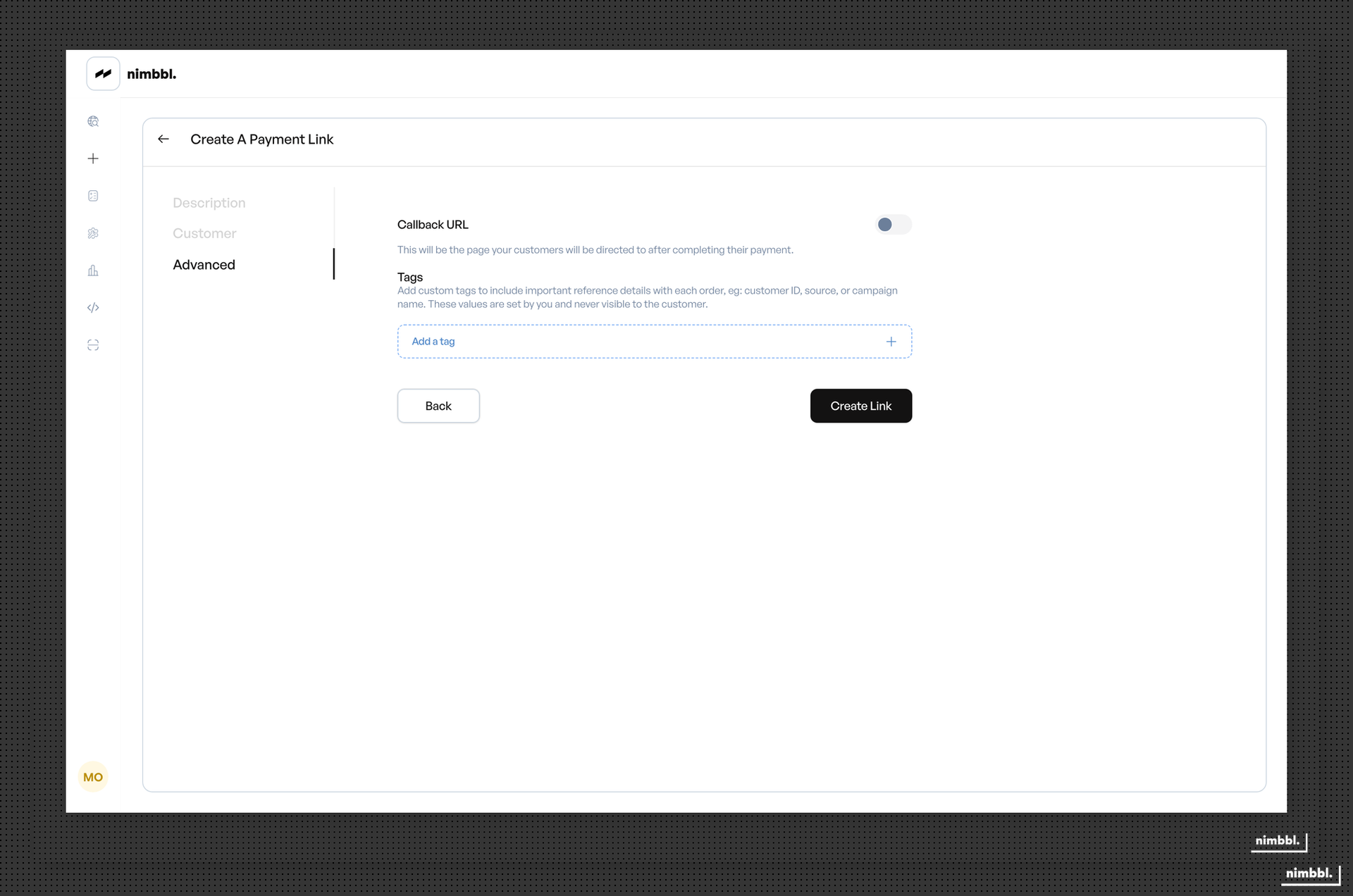Screen dimensions: 1353x896
Task: Open the search/explore tool in the sidebar
Action: point(93,121)
